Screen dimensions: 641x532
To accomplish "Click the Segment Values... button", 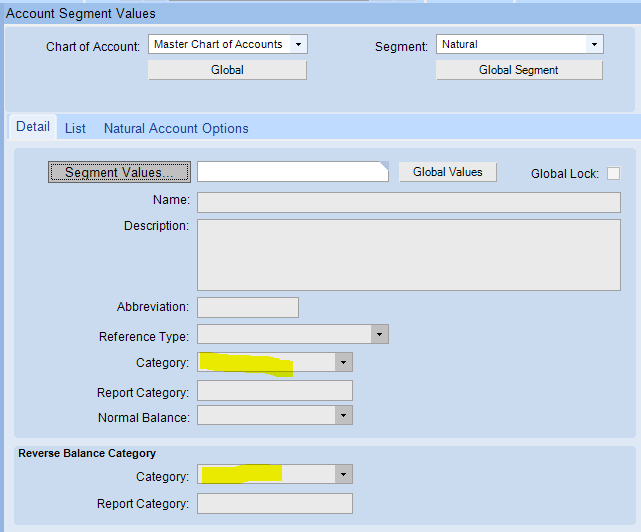I will point(119,172).
